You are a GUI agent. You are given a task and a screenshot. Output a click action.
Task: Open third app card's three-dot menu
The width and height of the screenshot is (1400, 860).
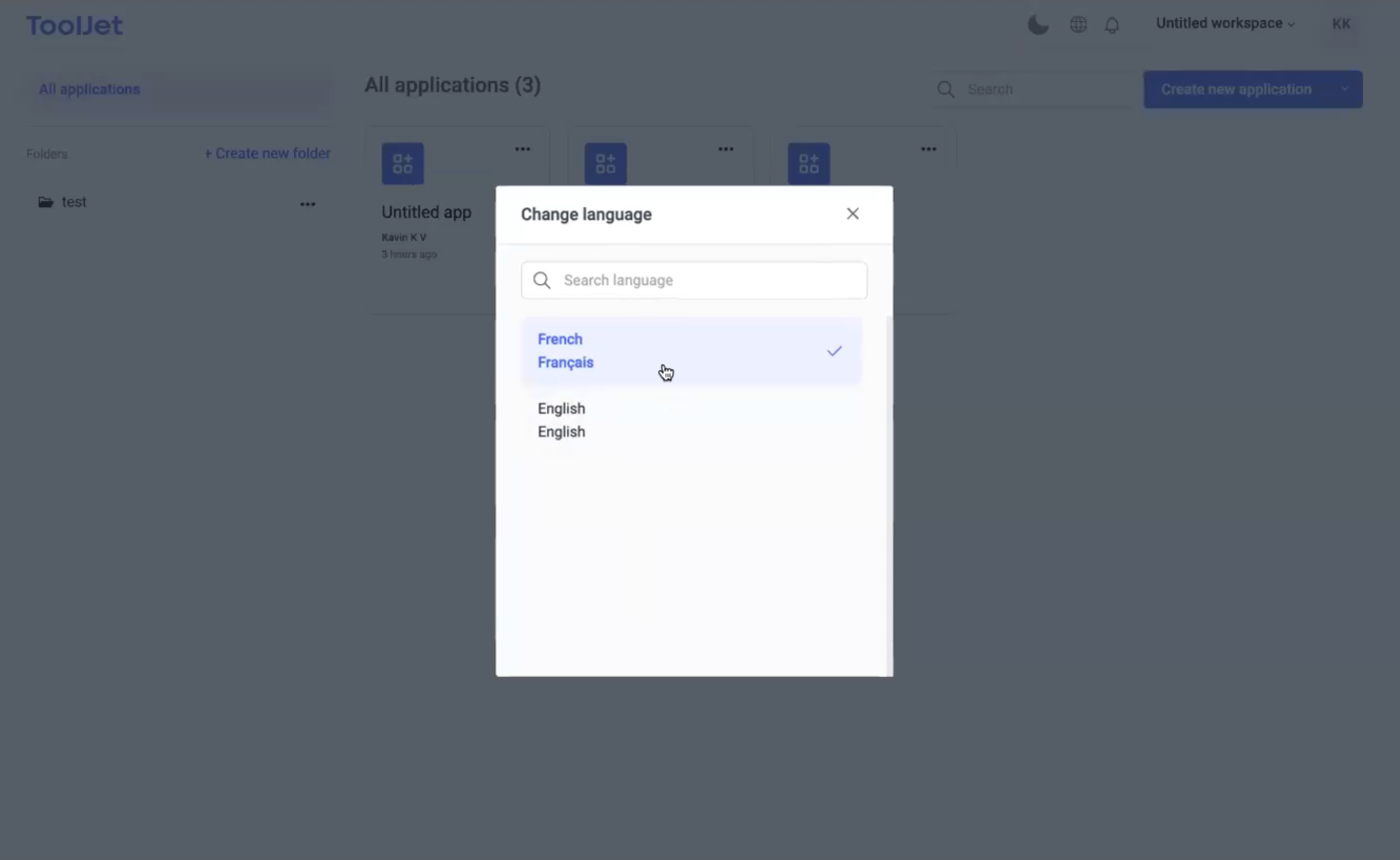pyautogui.click(x=928, y=149)
